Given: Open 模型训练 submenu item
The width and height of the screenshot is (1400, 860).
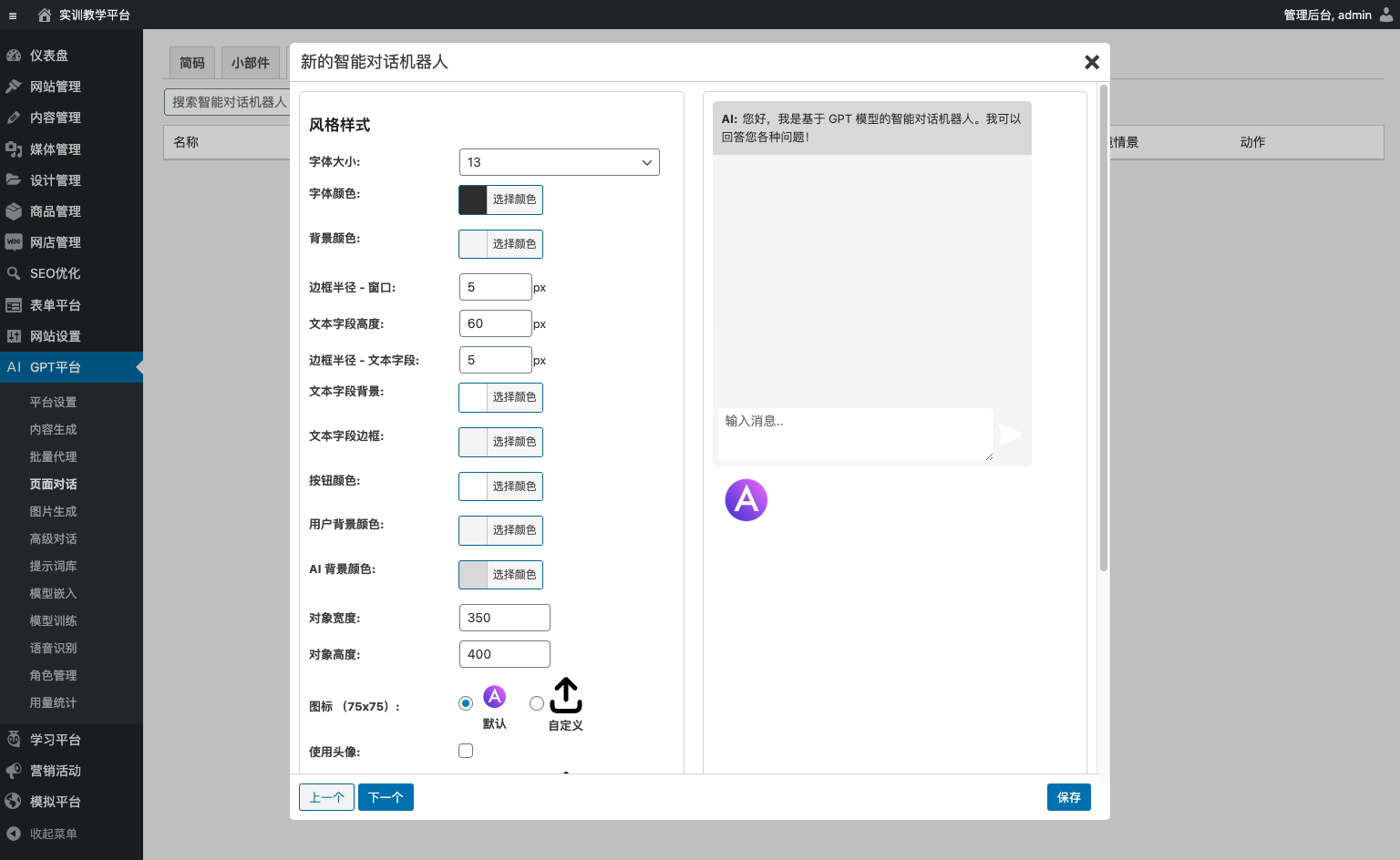Looking at the screenshot, I should pyautogui.click(x=53, y=620).
